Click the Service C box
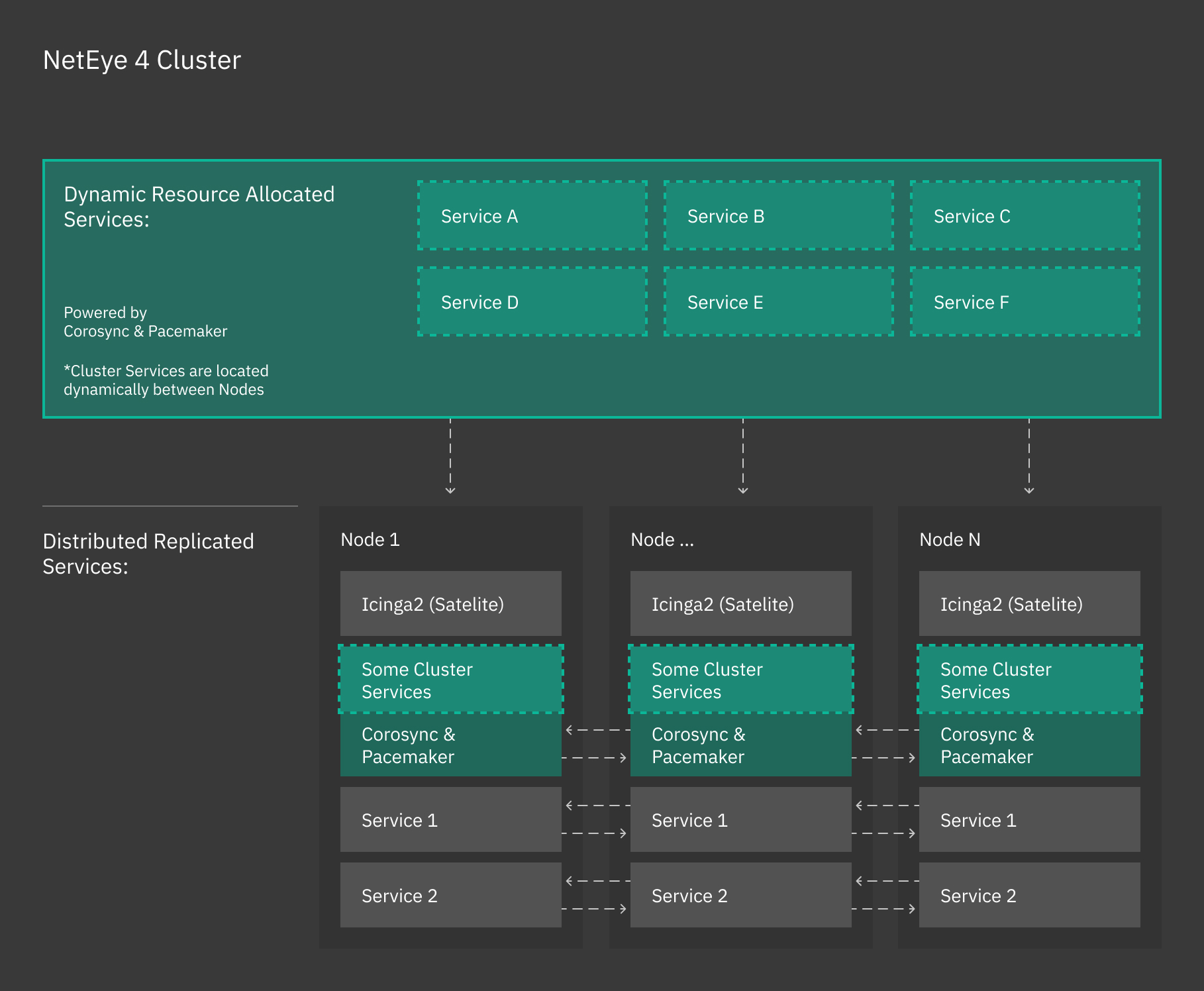Image resolution: width=1204 pixels, height=991 pixels. (x=1025, y=216)
